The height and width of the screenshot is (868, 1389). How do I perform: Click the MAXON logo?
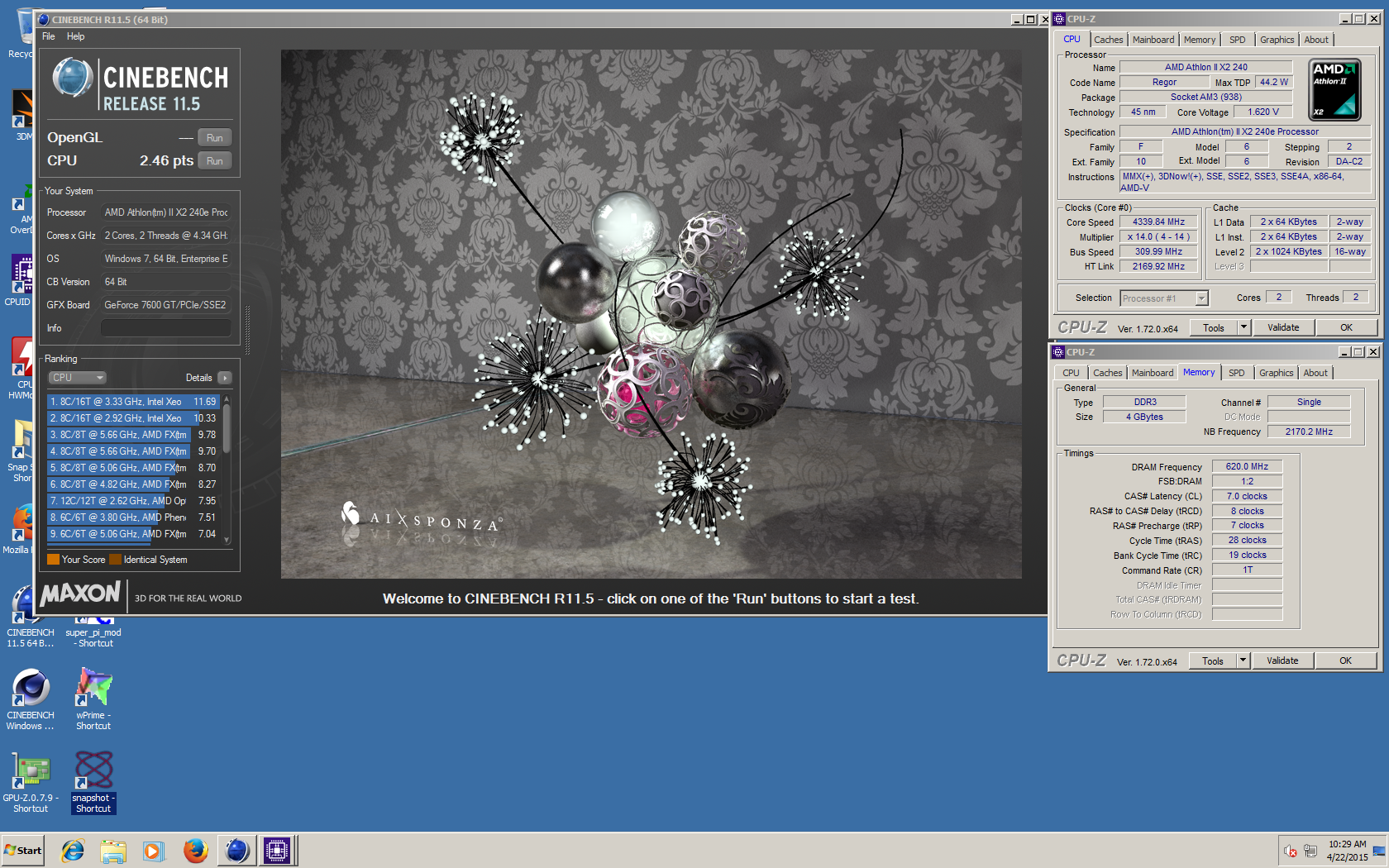(x=80, y=594)
